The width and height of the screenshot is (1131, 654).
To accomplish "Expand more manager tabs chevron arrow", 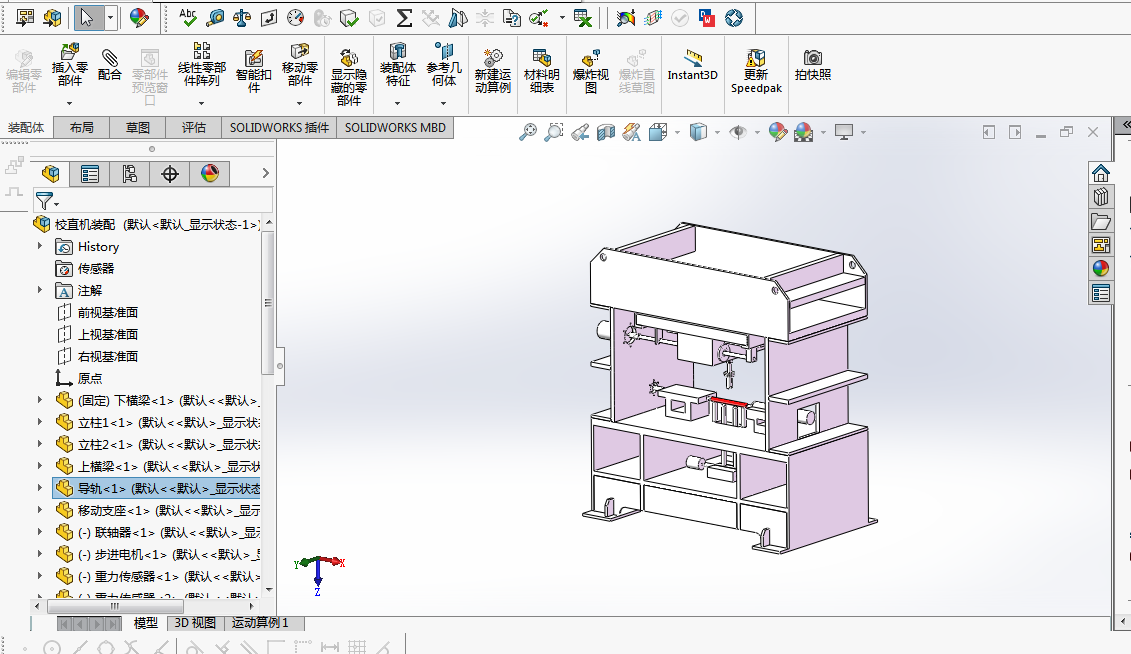I will (x=265, y=173).
